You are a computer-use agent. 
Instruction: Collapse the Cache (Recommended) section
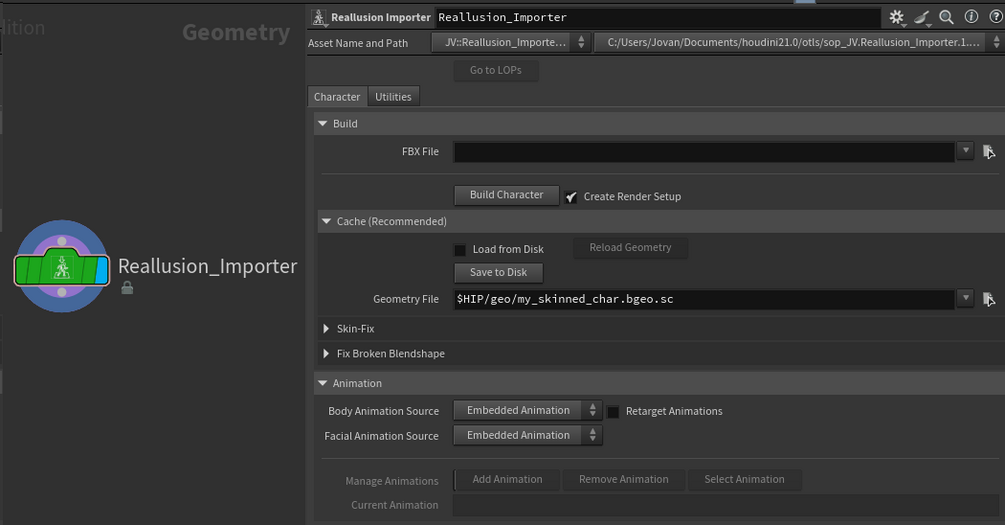326,221
